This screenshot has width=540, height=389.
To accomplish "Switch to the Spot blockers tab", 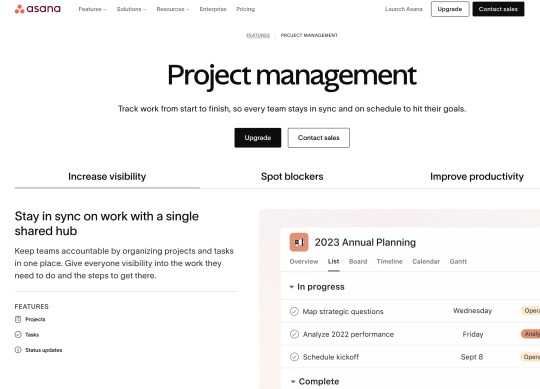I will [292, 177].
